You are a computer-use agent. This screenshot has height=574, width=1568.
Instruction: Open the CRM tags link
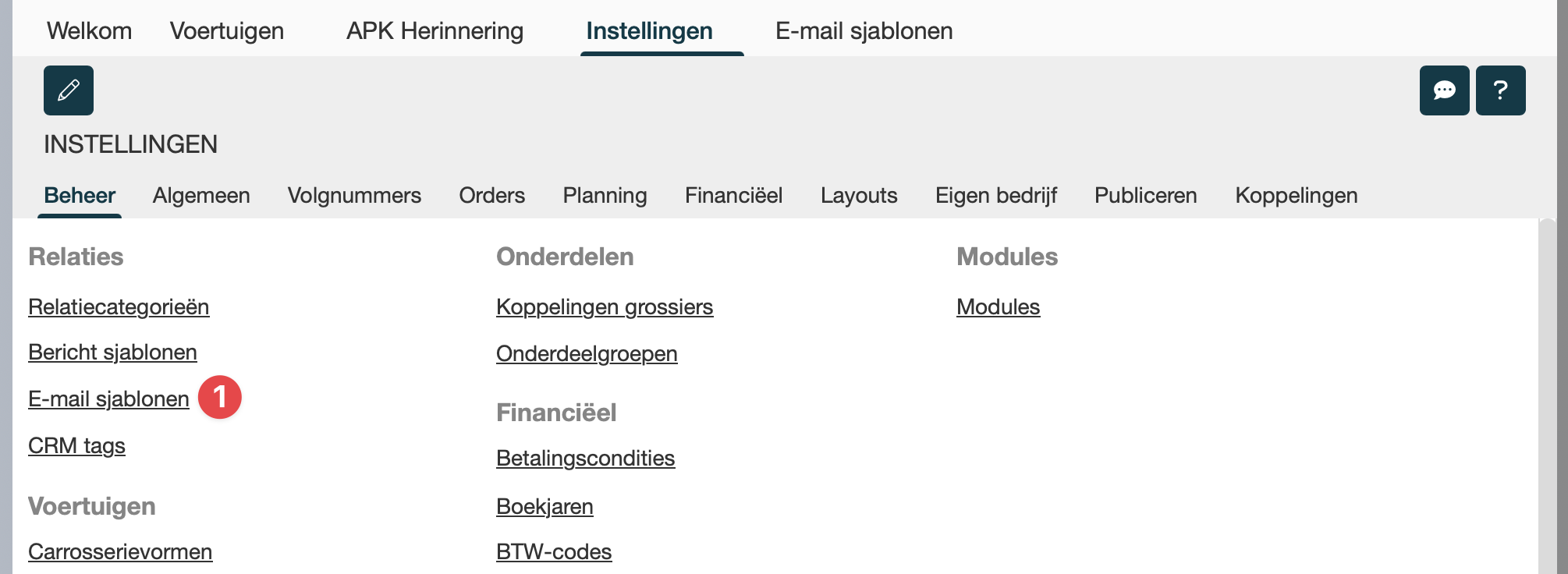point(76,446)
